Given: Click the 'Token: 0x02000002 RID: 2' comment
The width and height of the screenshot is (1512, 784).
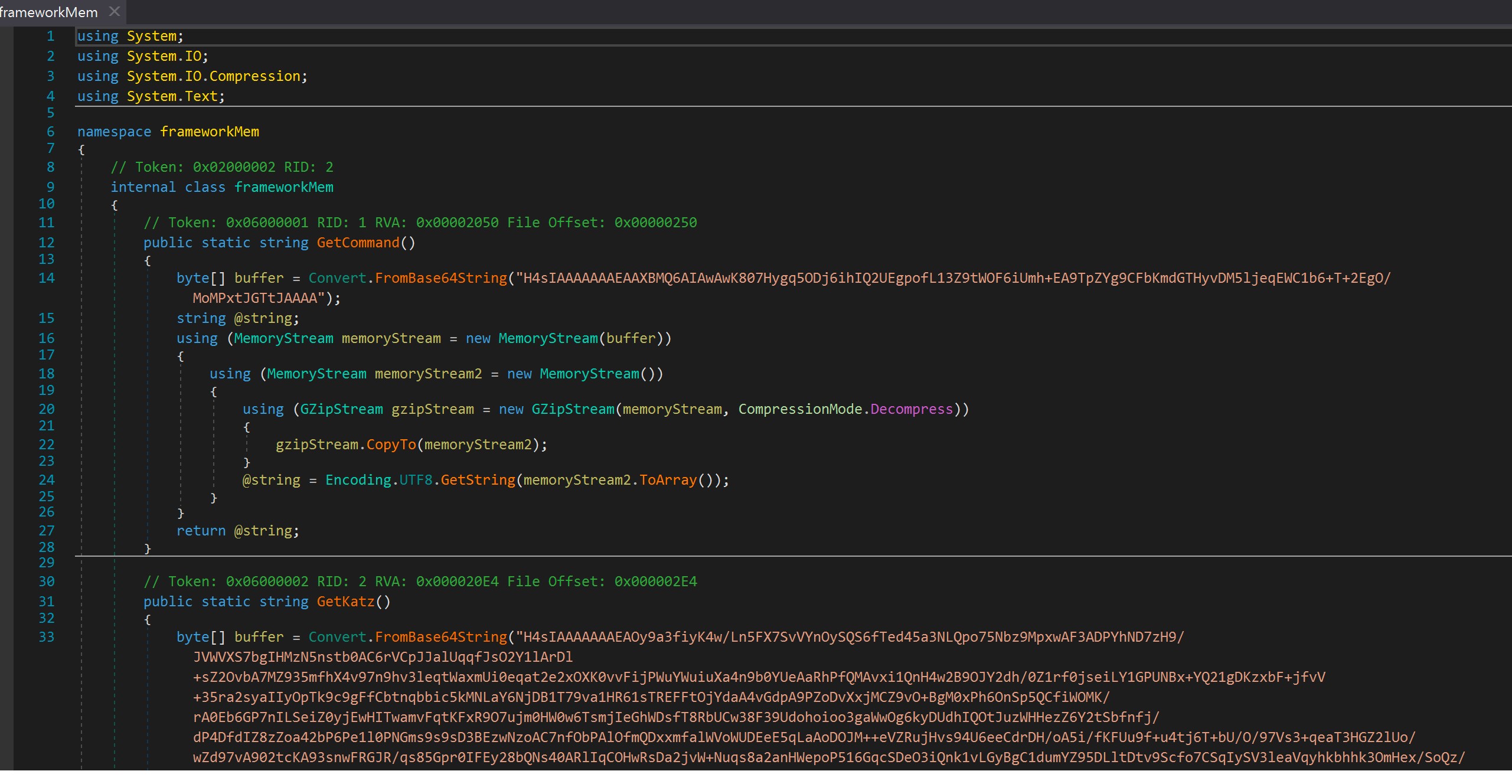Looking at the screenshot, I should pos(222,167).
